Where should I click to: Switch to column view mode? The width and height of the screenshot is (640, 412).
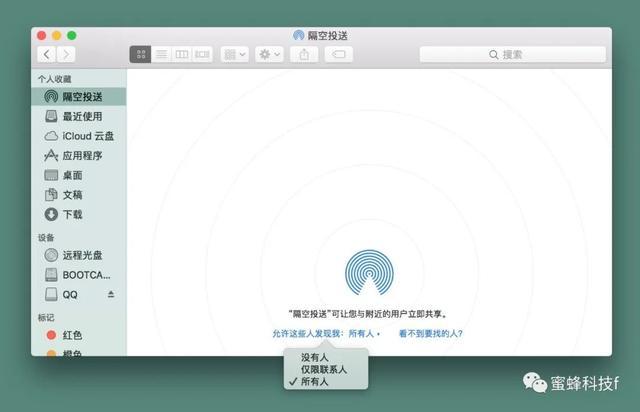coord(182,54)
